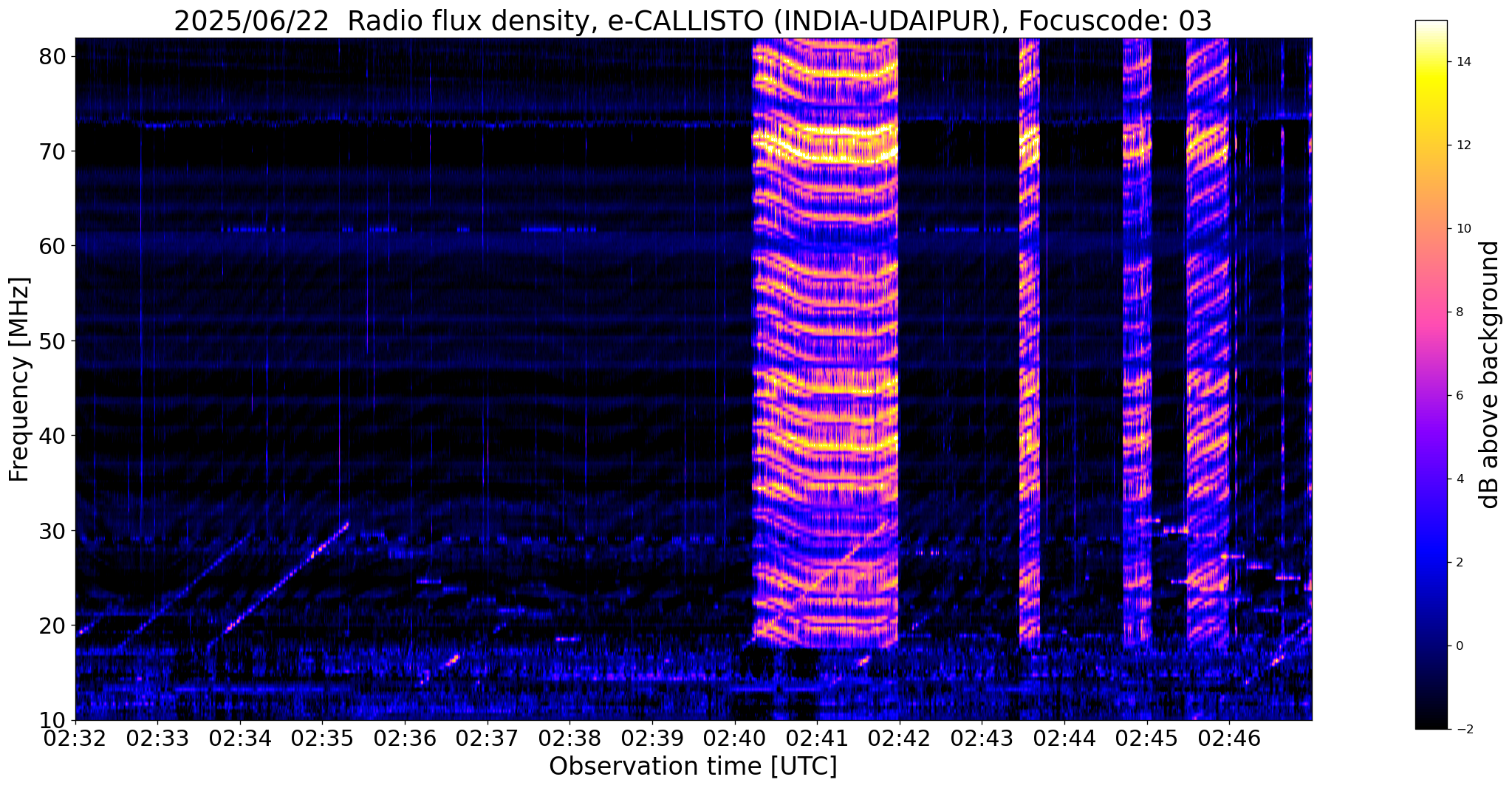Click the 02:39 time tick label
Viewport: 1512px width, 788px height.
click(x=652, y=738)
